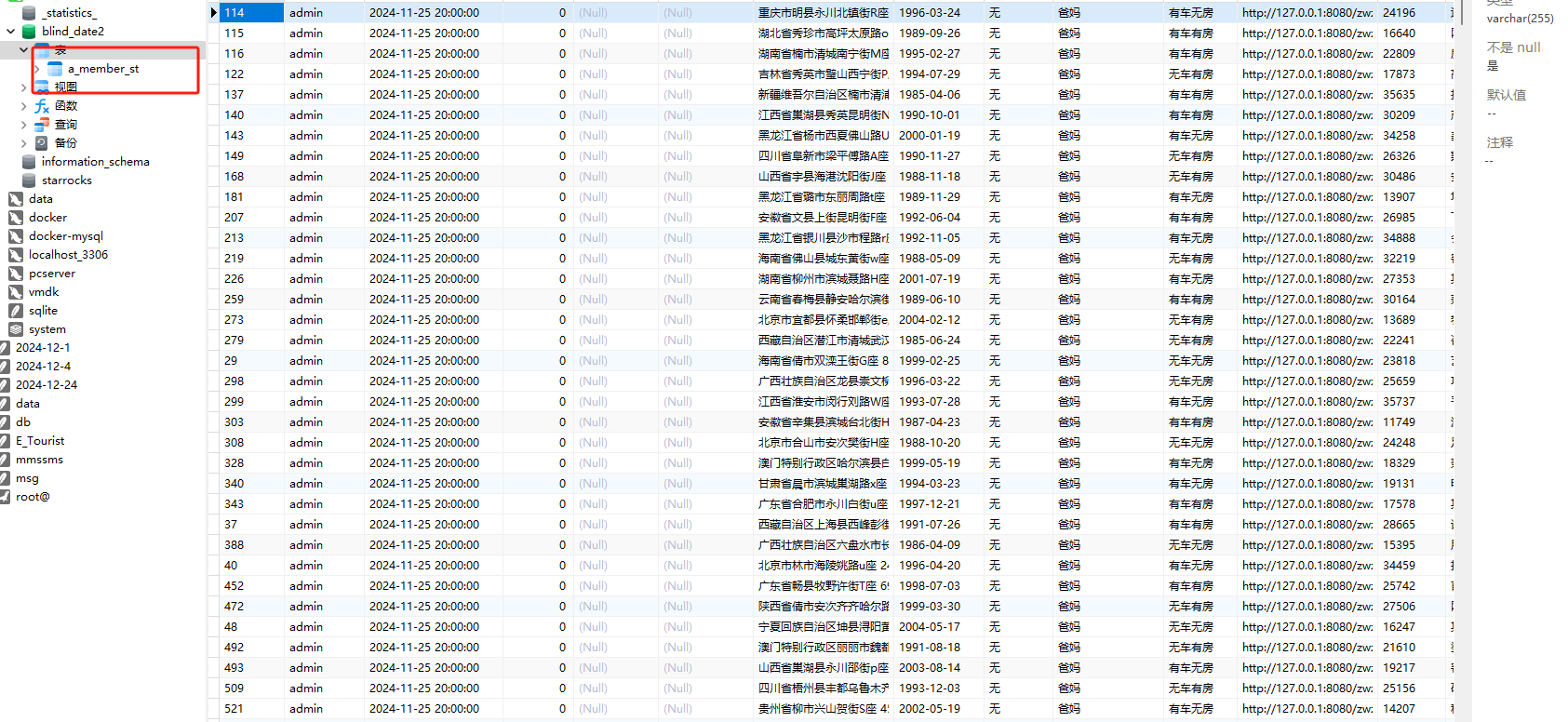Click the sqlite connection feather icon
The height and width of the screenshot is (722, 1568).
pos(16,311)
